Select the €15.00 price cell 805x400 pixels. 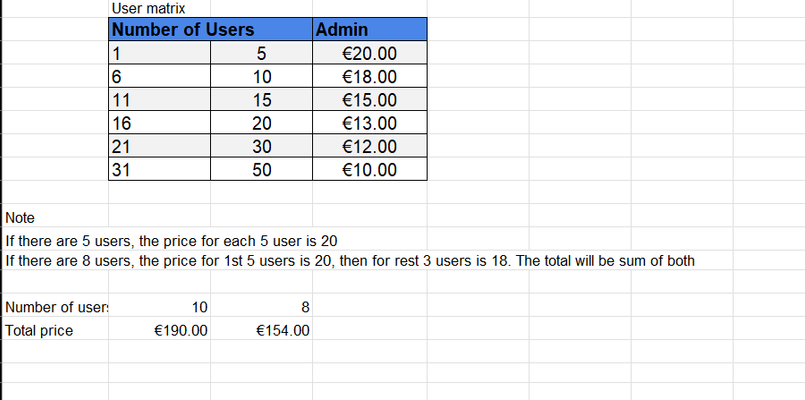pyautogui.click(x=370, y=100)
